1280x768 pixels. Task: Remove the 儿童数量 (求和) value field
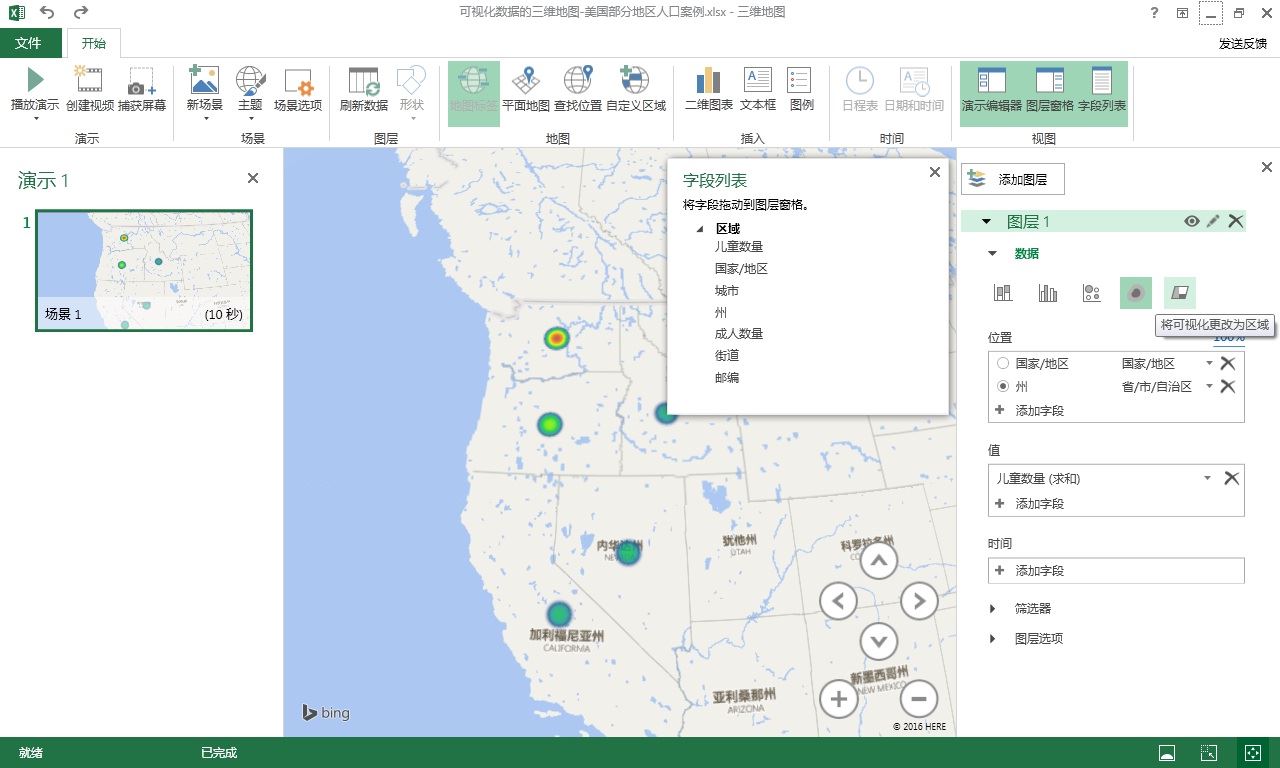pyautogui.click(x=1231, y=478)
